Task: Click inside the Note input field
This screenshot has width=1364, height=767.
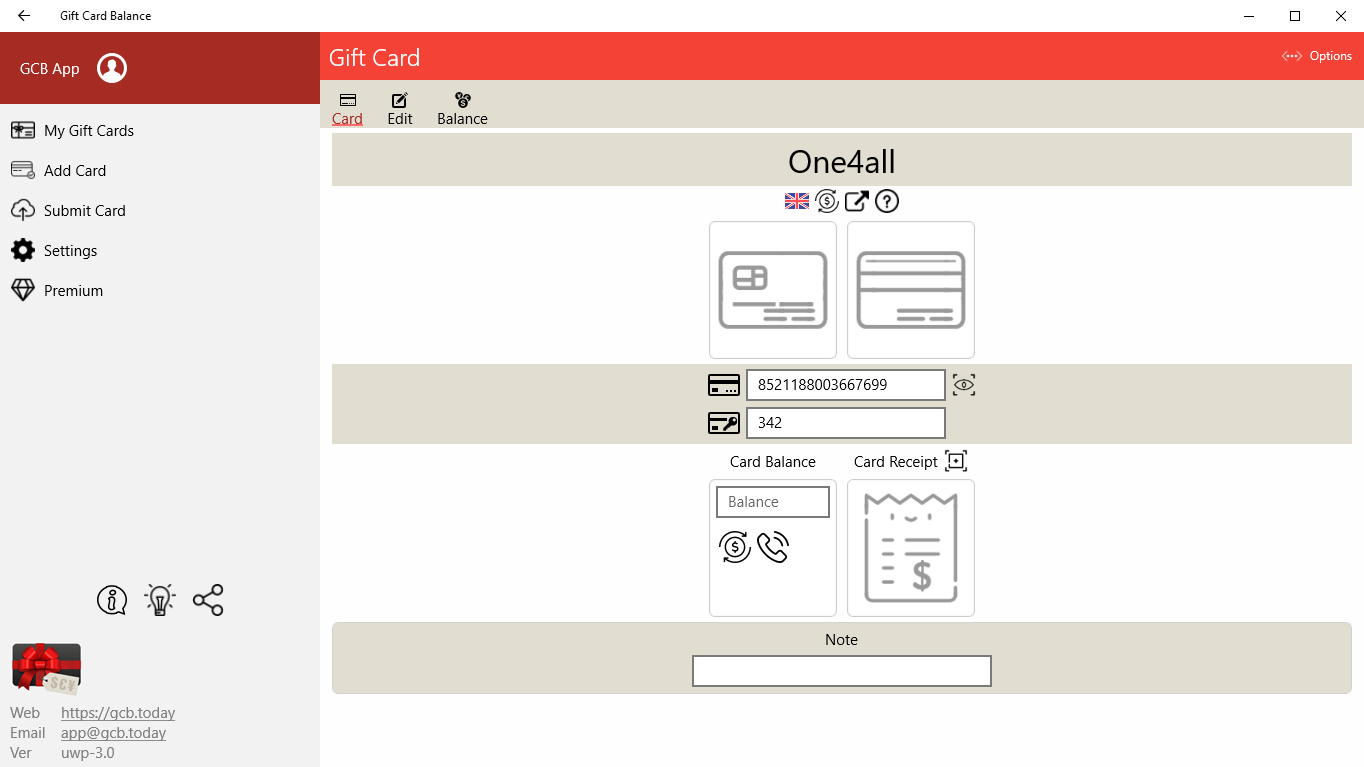Action: pos(841,671)
